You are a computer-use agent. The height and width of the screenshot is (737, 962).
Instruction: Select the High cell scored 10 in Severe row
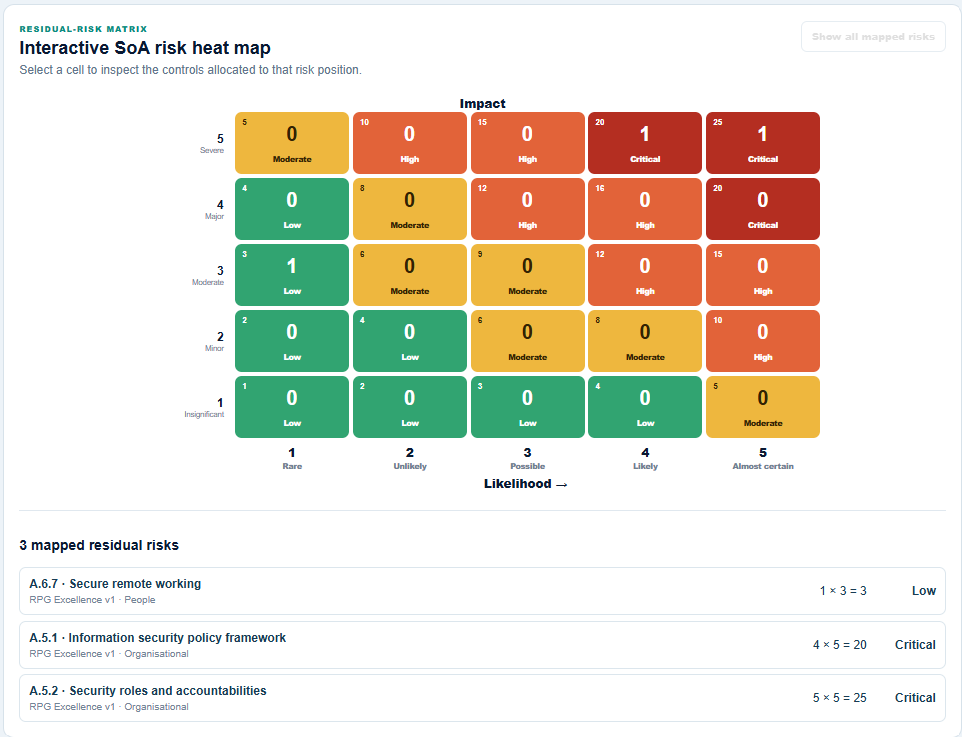410,143
